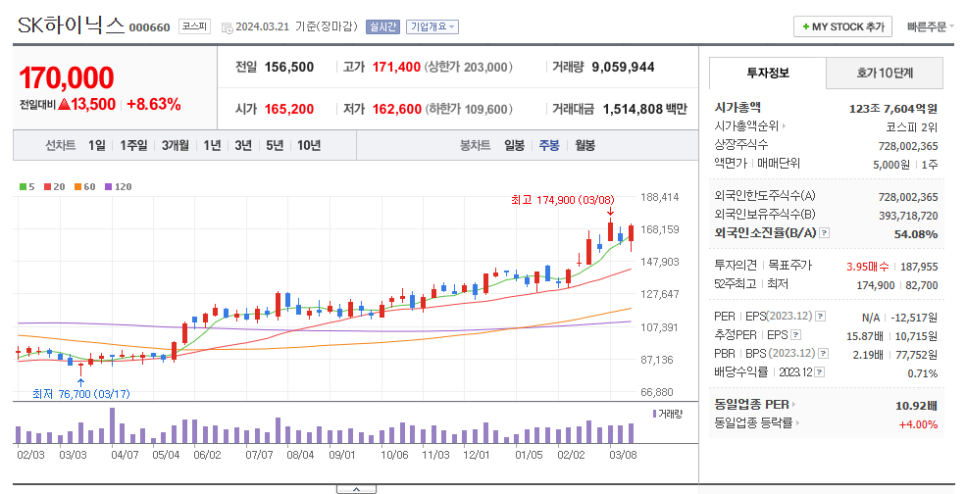Click the 외국인보유주식수 value 393,718,720
This screenshot has height=494, width=966.
pos(908,216)
